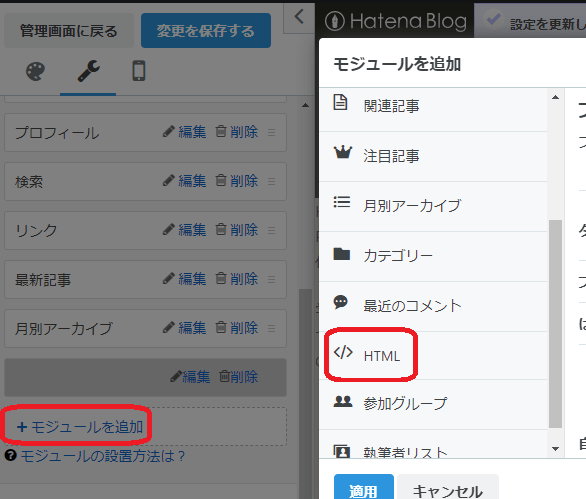The width and height of the screenshot is (586, 499).
Task: Click the code brackets icon beside HTML
Action: (x=343, y=352)
